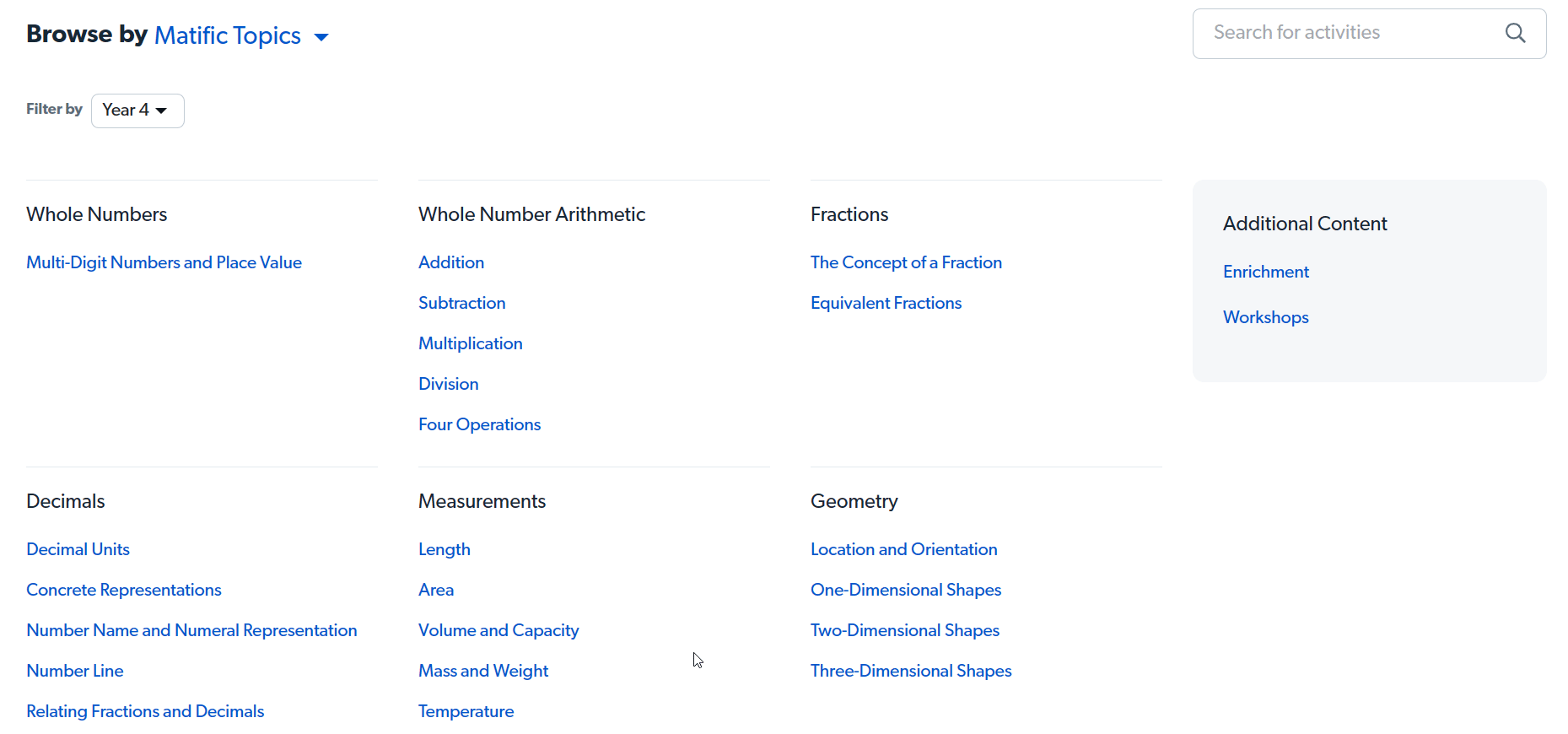Select the Multiplication topic

pyautogui.click(x=470, y=343)
